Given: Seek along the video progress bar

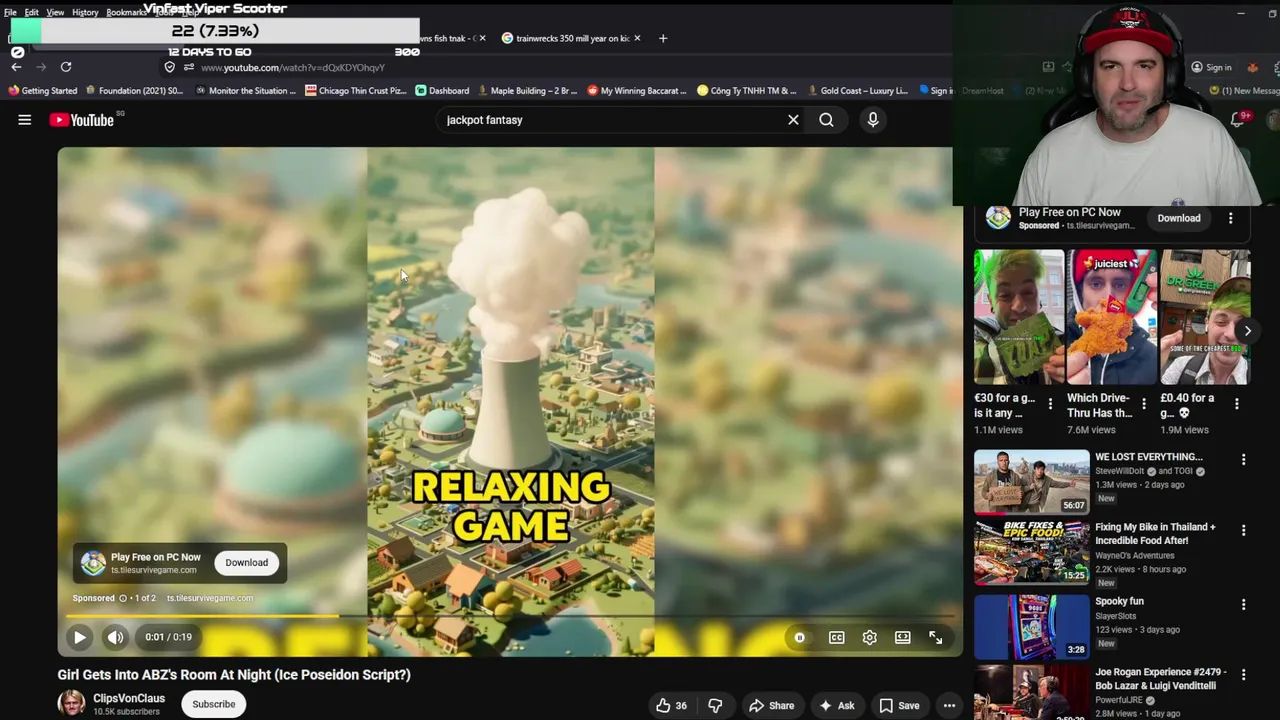Looking at the screenshot, I should point(510,617).
